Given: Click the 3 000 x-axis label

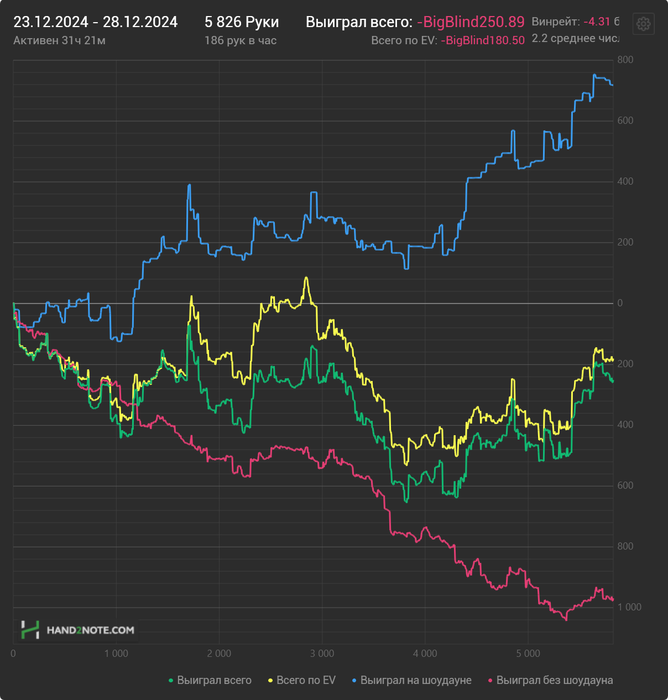Looking at the screenshot, I should tap(320, 653).
